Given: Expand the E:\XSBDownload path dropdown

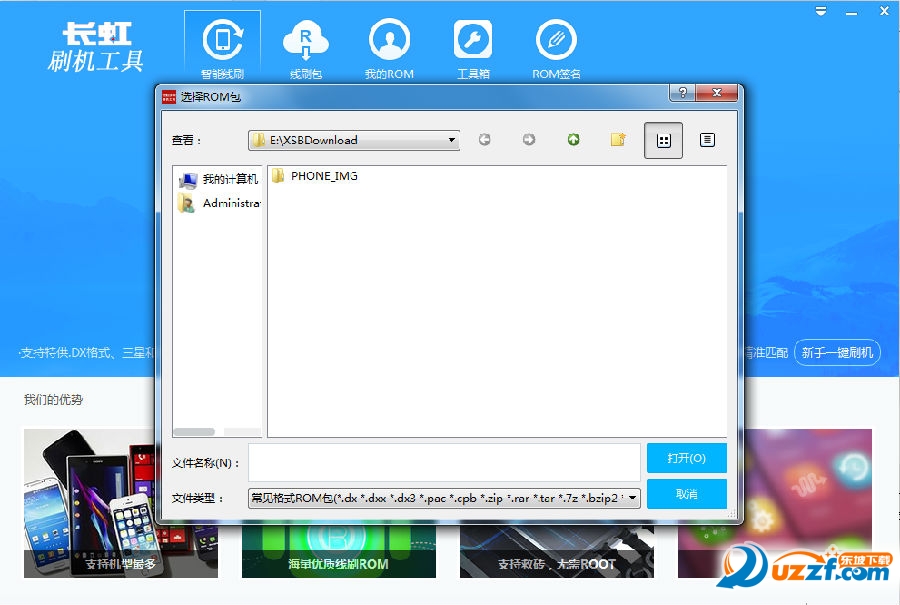Looking at the screenshot, I should [x=452, y=140].
